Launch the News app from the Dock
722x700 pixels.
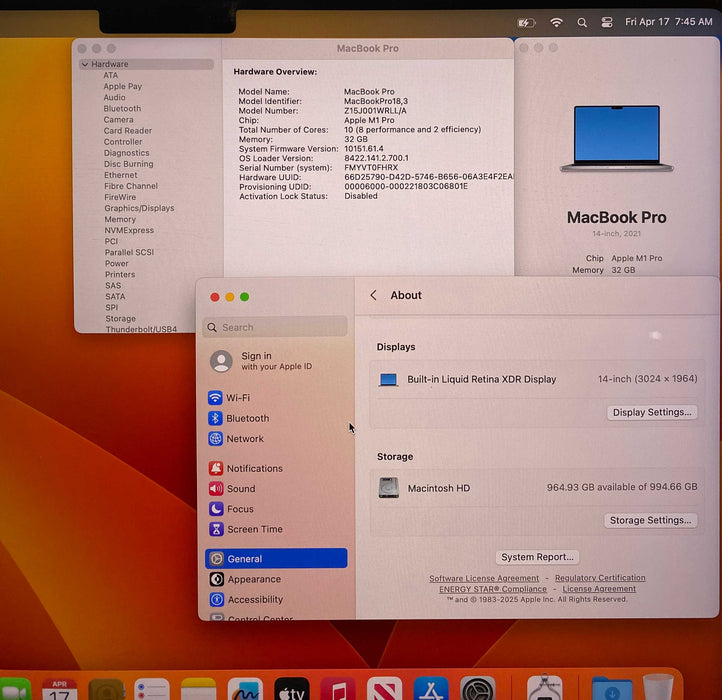[384, 689]
